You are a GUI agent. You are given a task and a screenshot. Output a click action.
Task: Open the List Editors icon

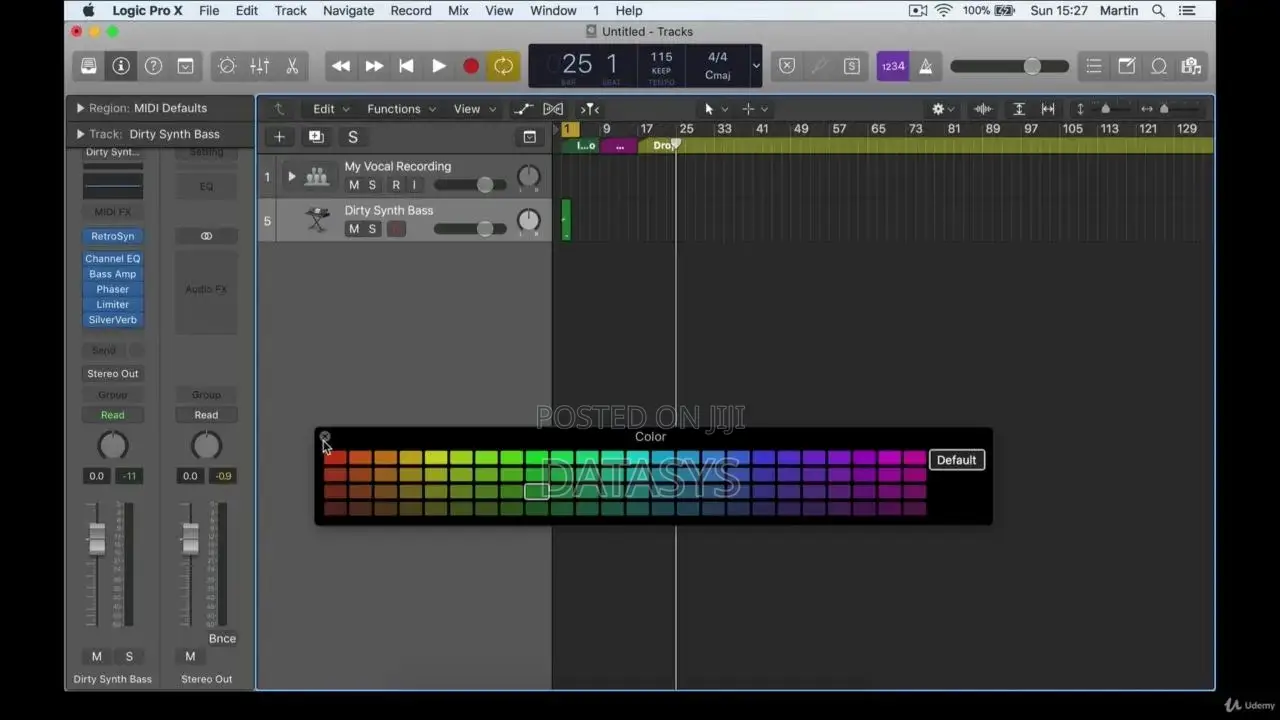tap(1094, 66)
